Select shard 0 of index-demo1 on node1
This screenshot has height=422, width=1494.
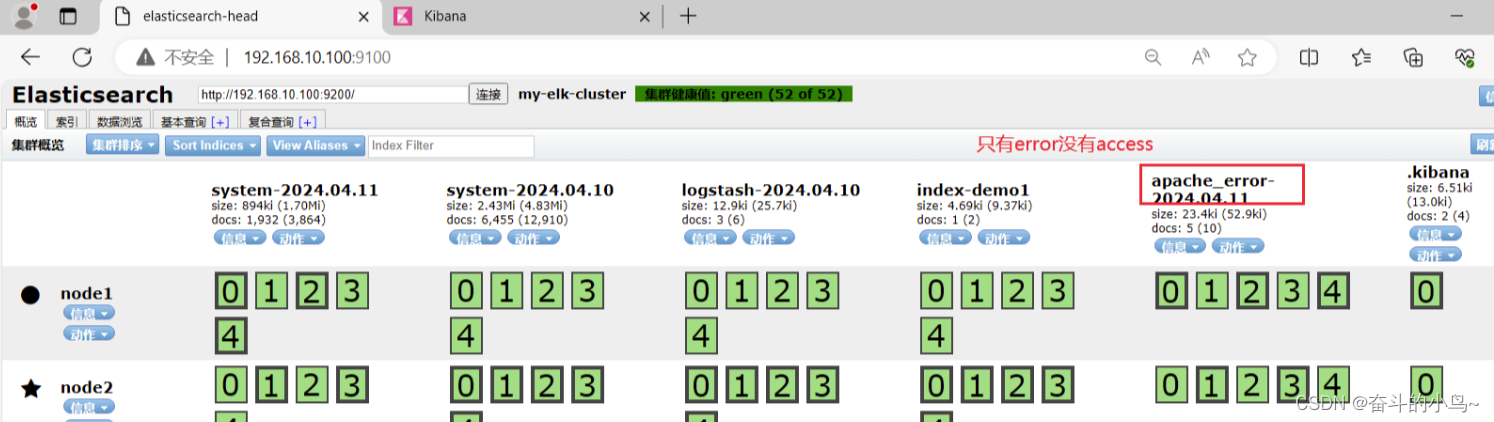click(936, 292)
